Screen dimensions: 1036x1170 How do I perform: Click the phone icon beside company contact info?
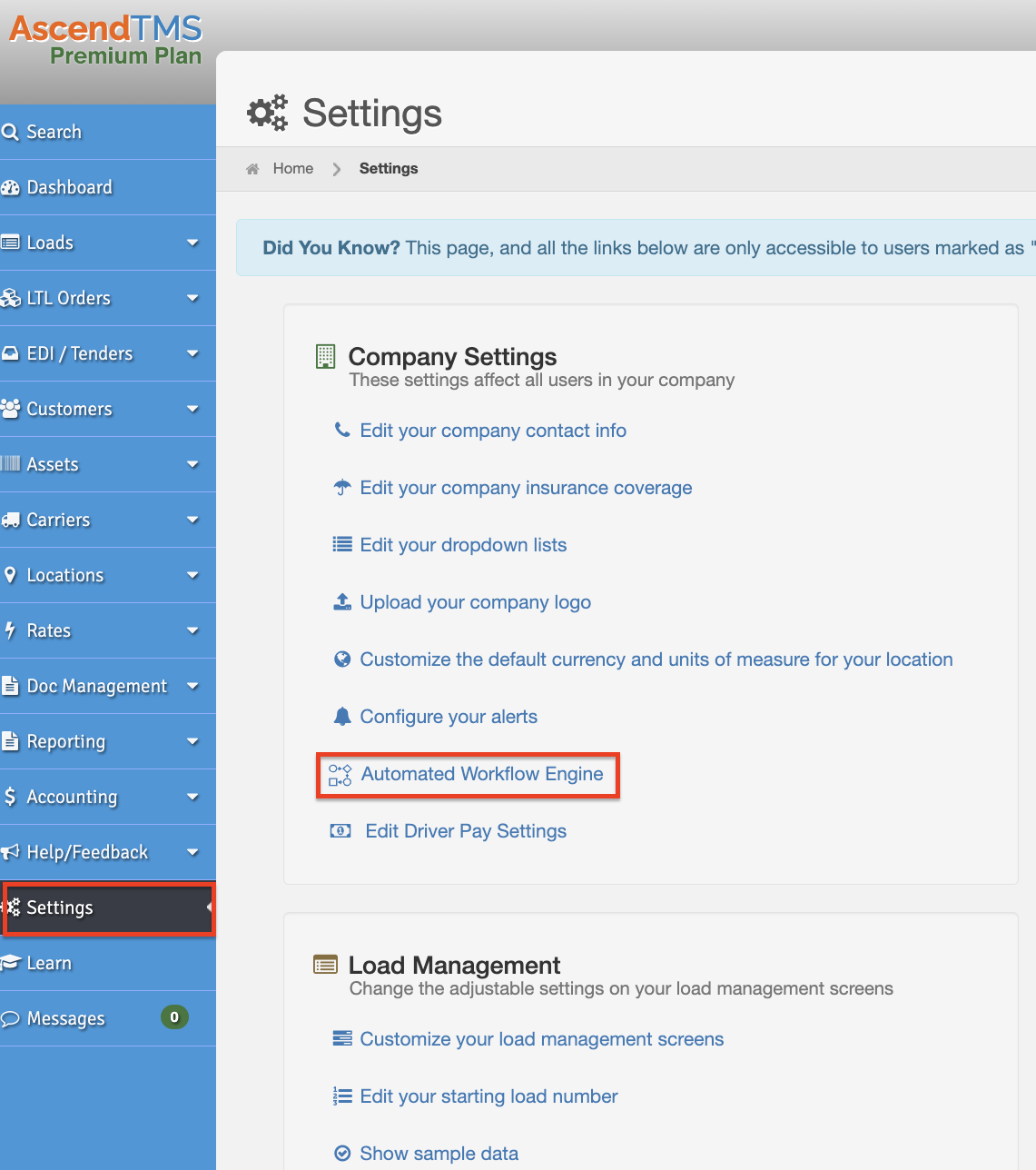click(x=342, y=430)
